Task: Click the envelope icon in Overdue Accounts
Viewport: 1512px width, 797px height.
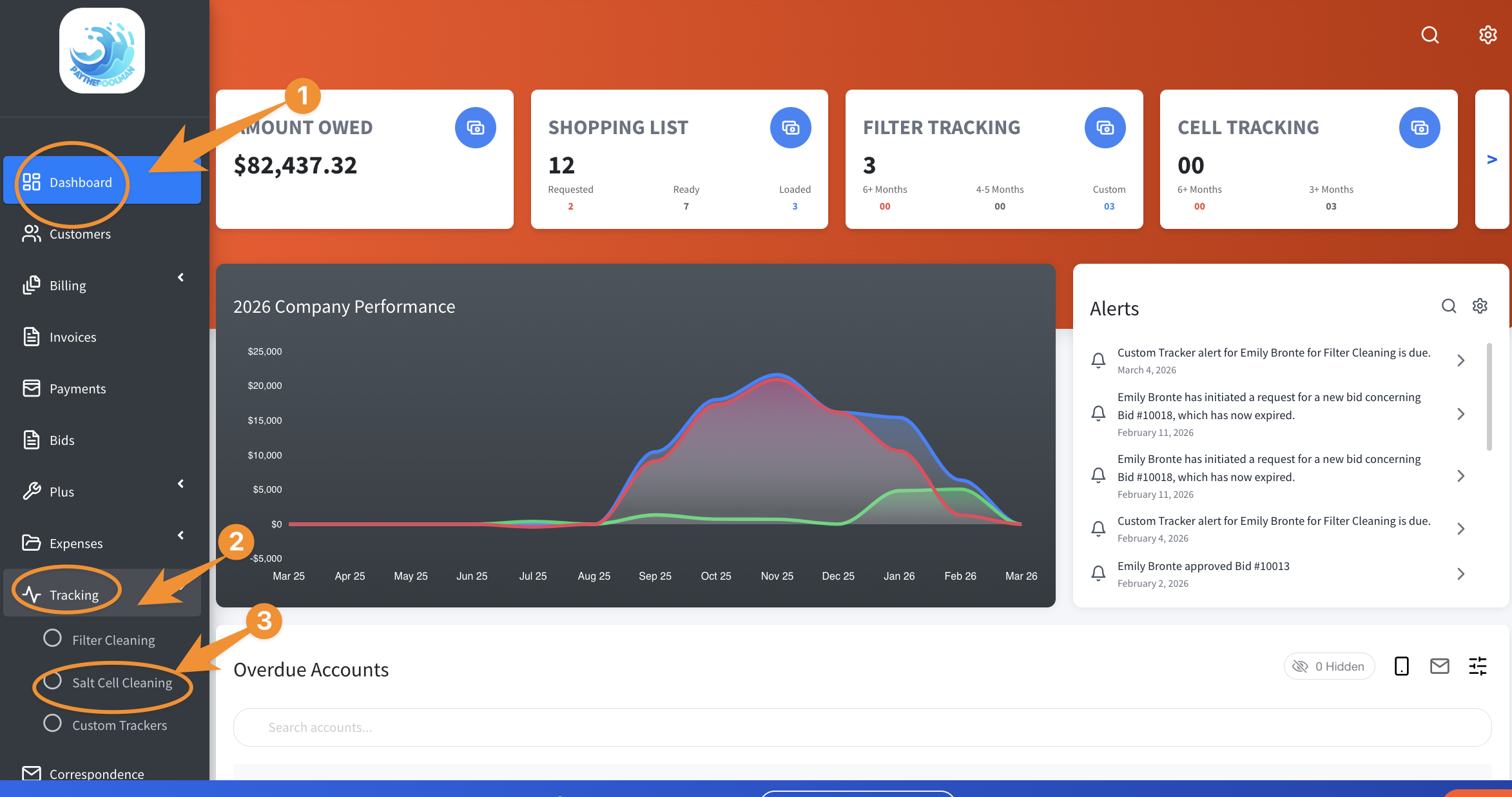Action: [1439, 666]
